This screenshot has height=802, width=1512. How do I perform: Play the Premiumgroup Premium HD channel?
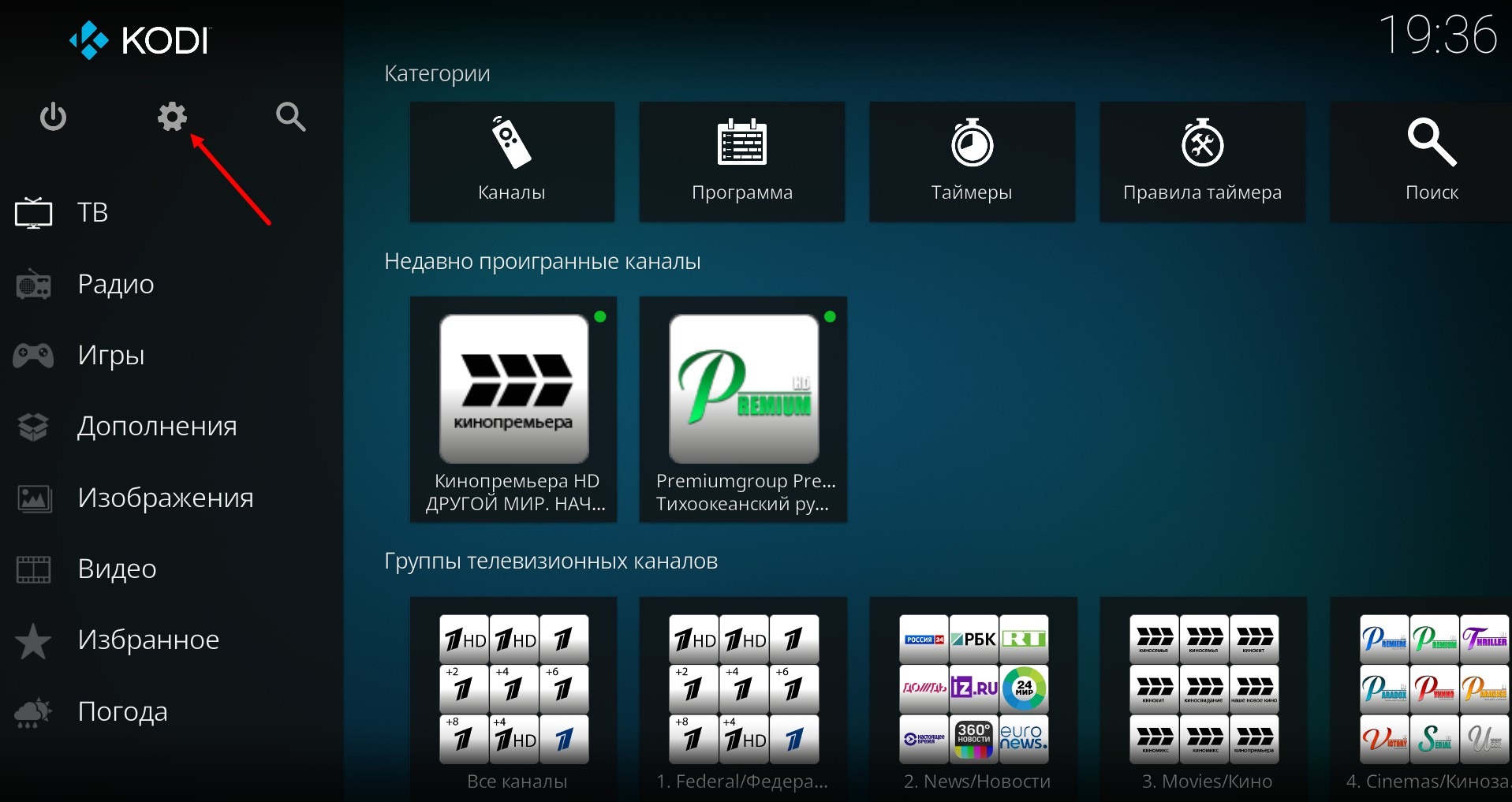tap(743, 408)
